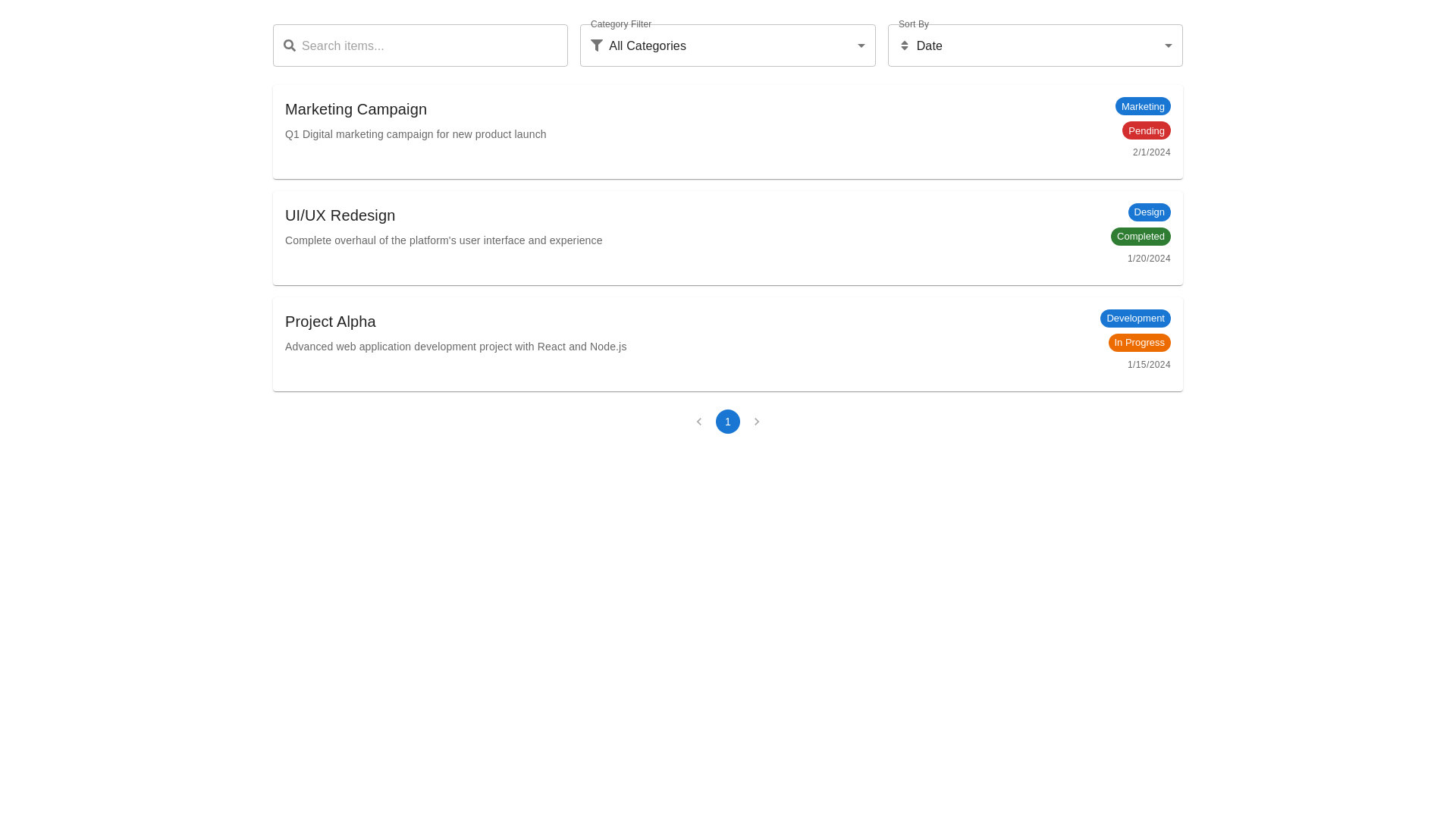Screen dimensions: 1456x819
Task: Expand the Category Filter arrow
Action: point(861,45)
